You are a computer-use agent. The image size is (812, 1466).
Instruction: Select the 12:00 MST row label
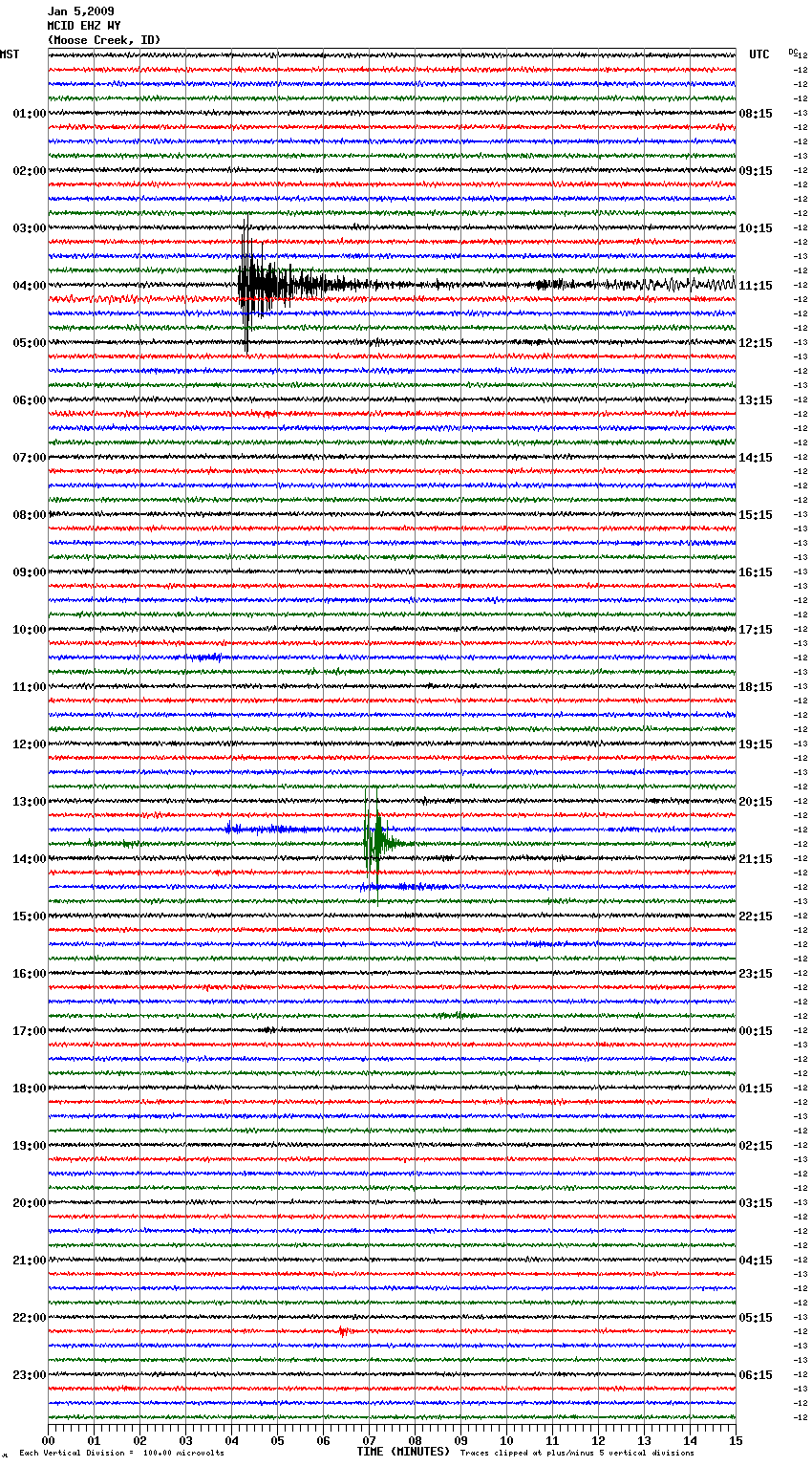coord(30,744)
